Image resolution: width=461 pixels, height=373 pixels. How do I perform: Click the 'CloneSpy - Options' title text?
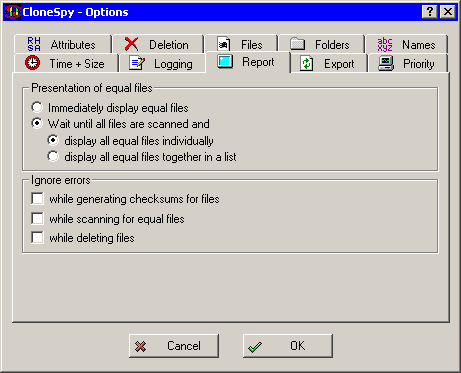tap(75, 12)
